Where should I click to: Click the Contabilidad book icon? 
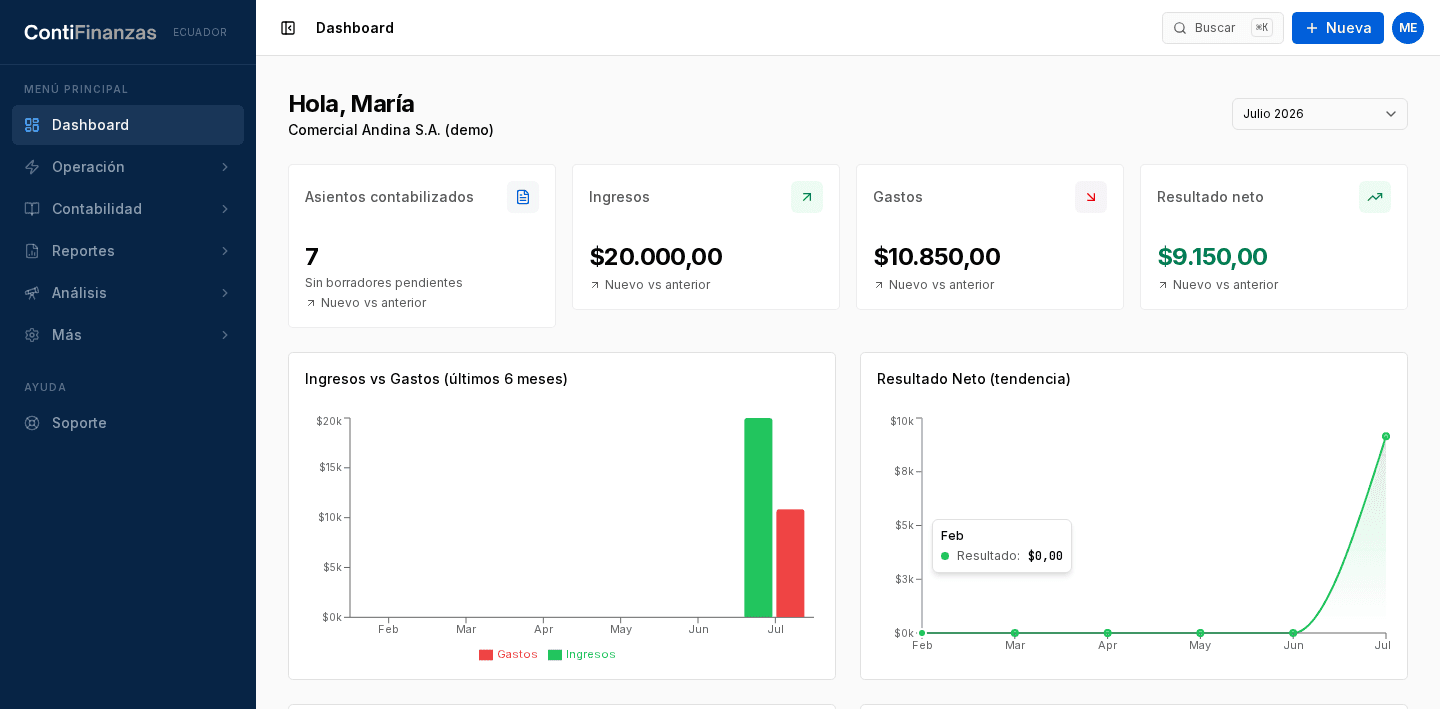(32, 209)
